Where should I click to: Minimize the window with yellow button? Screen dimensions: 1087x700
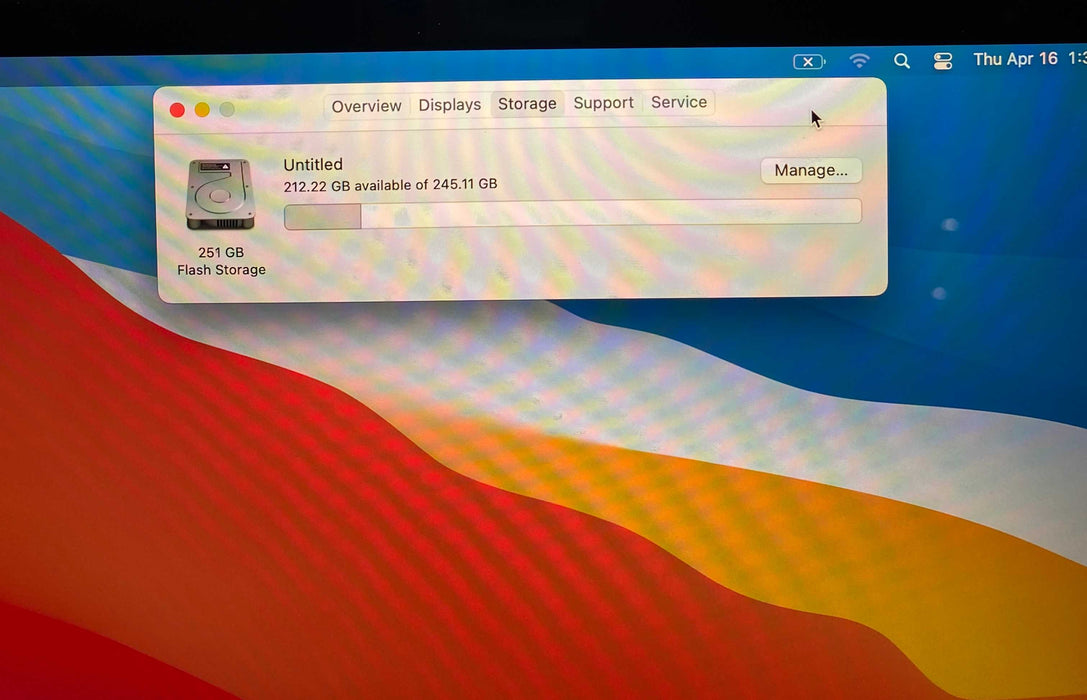point(202,110)
